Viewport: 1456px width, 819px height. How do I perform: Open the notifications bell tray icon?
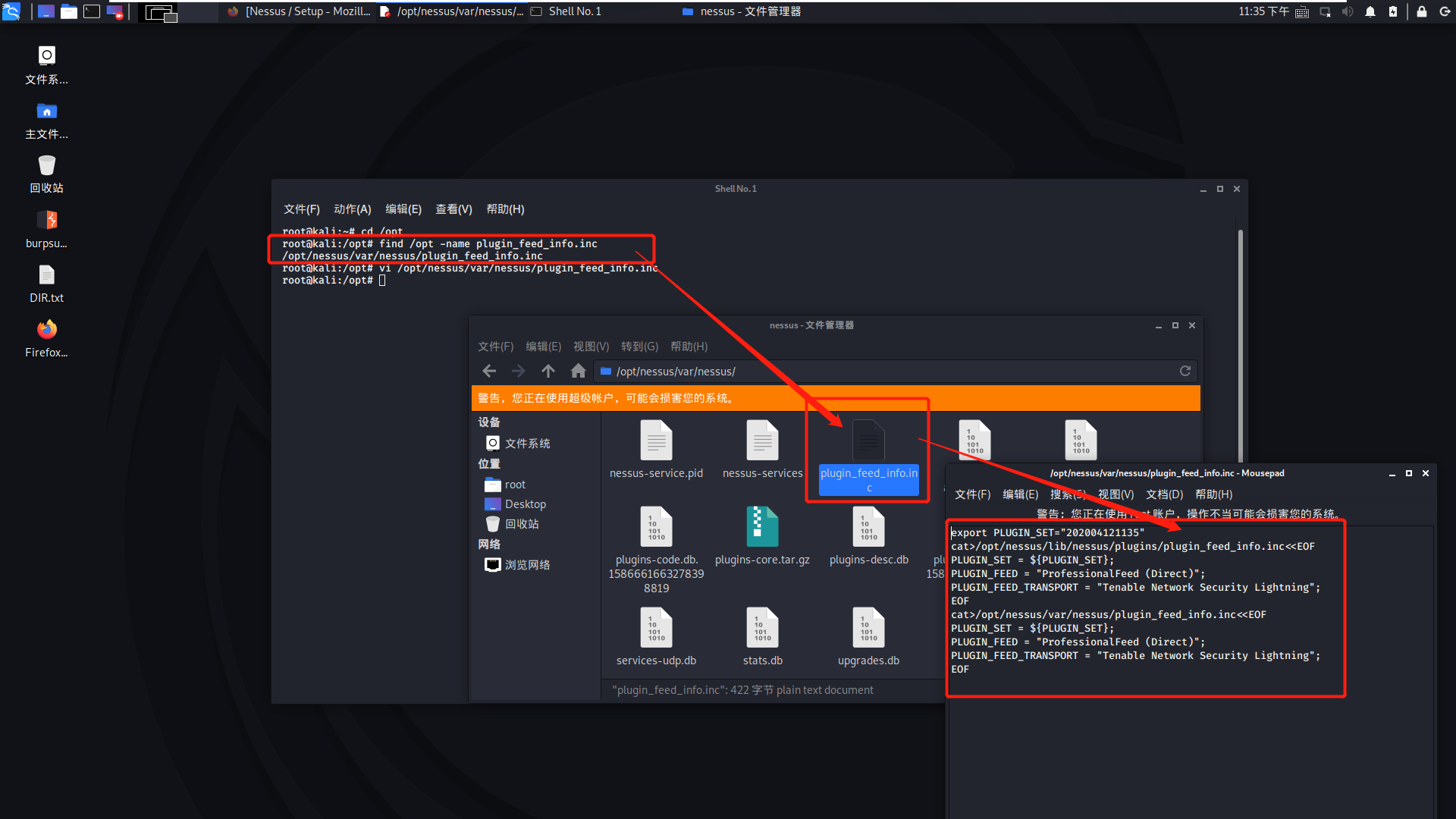pos(1370,11)
